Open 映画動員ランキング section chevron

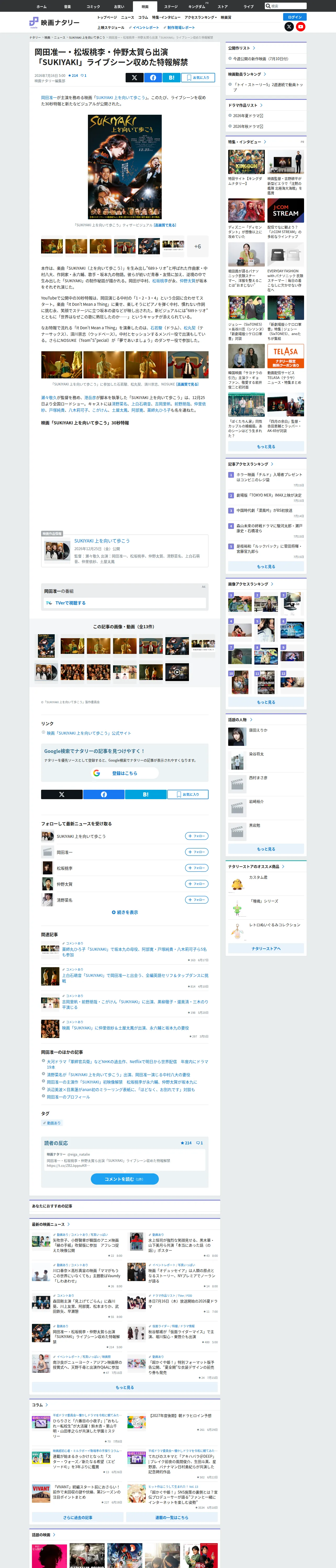pyautogui.click(x=265, y=74)
